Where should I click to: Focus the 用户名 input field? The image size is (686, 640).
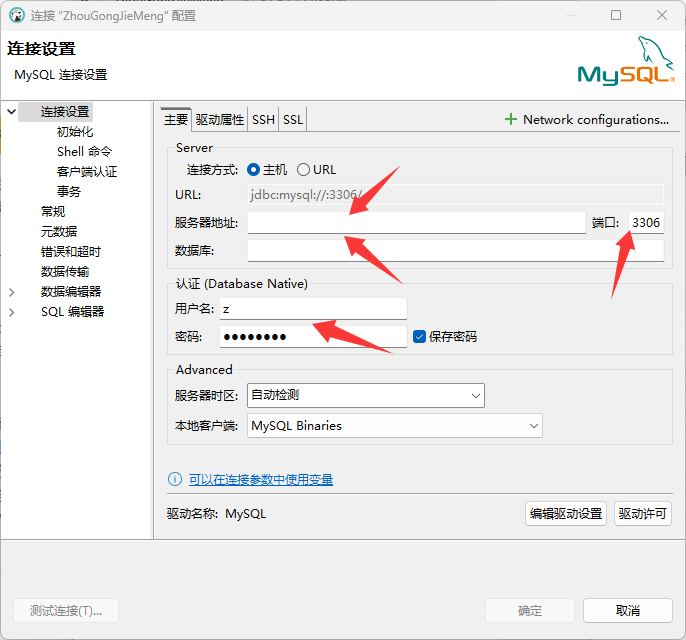pos(313,309)
